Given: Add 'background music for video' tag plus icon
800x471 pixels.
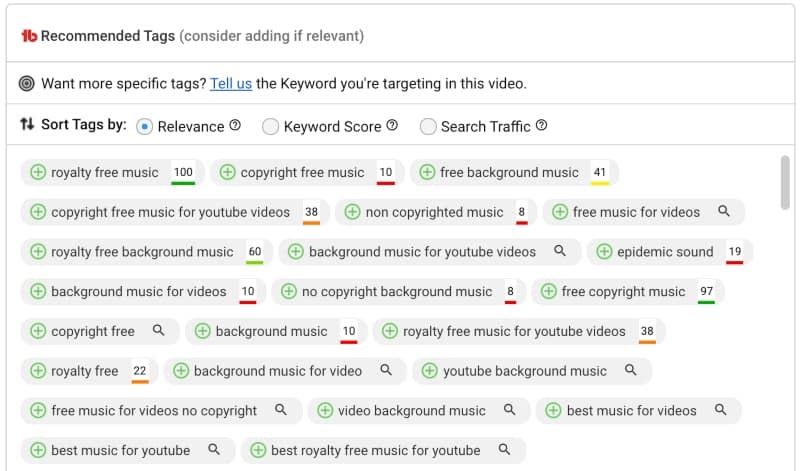Looking at the screenshot, I should pos(181,370).
